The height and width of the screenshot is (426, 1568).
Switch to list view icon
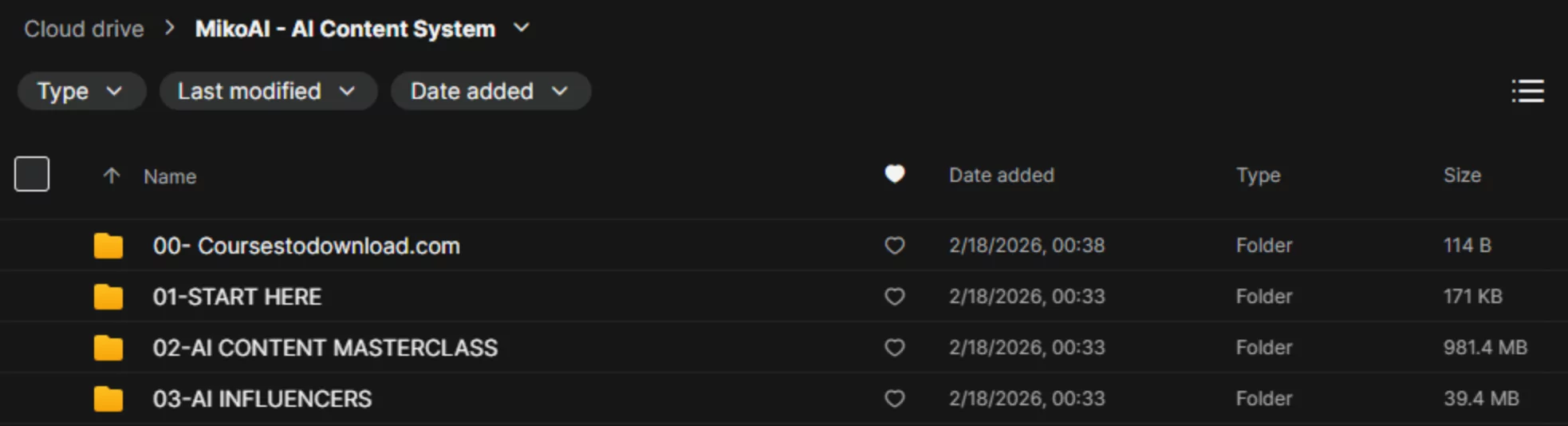pyautogui.click(x=1527, y=91)
